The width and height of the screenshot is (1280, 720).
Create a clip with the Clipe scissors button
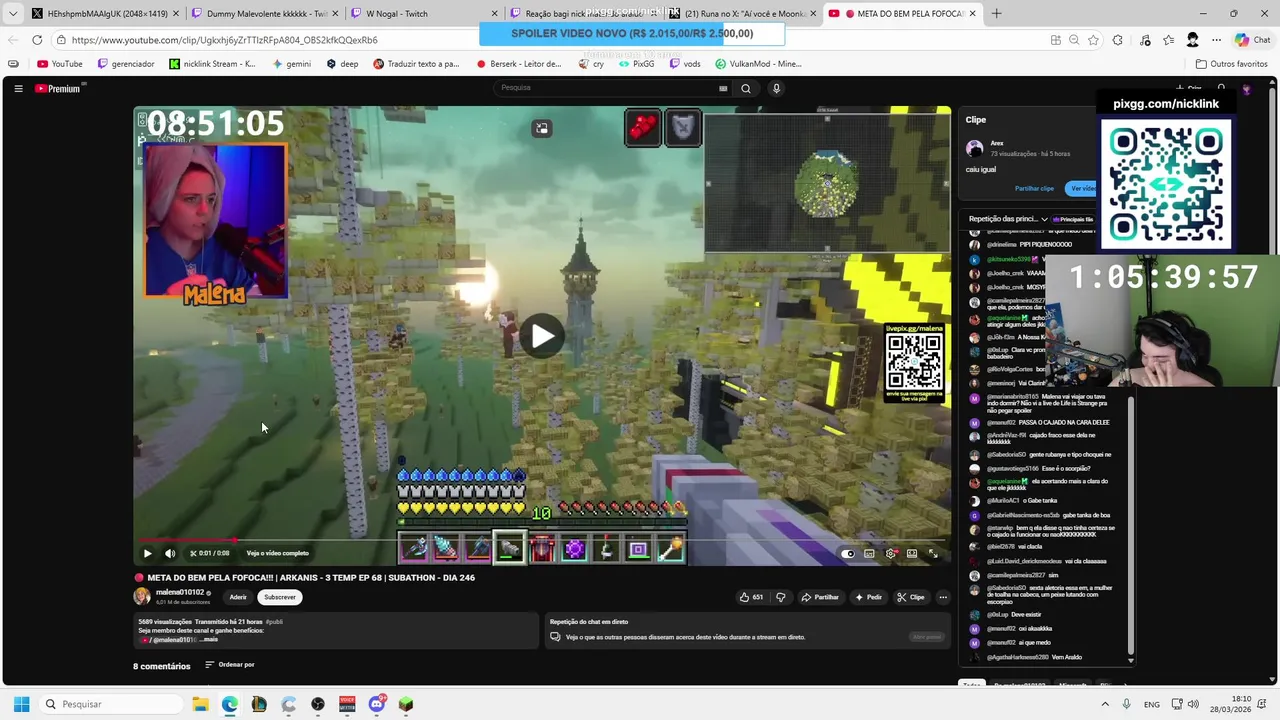[911, 597]
